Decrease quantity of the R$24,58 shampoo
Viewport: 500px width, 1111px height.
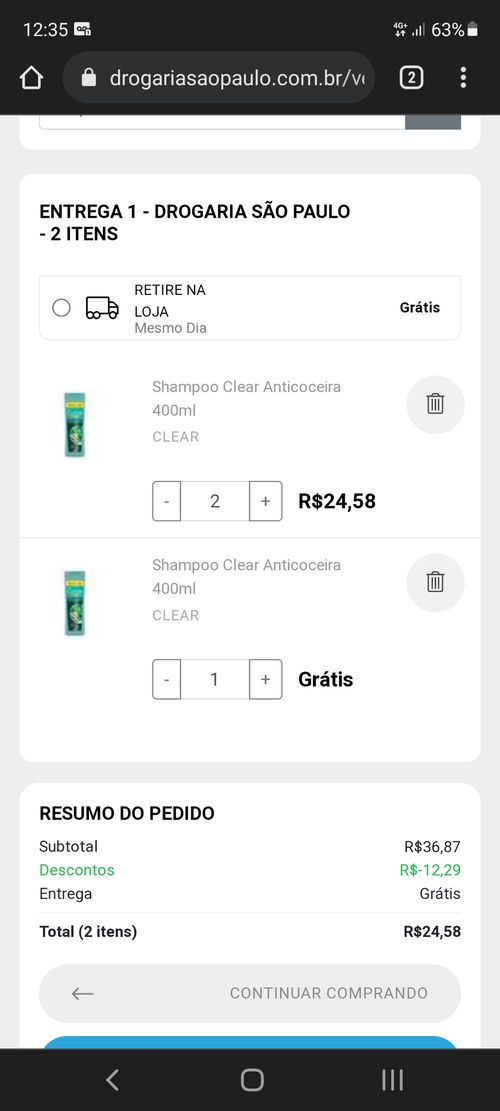coord(166,501)
